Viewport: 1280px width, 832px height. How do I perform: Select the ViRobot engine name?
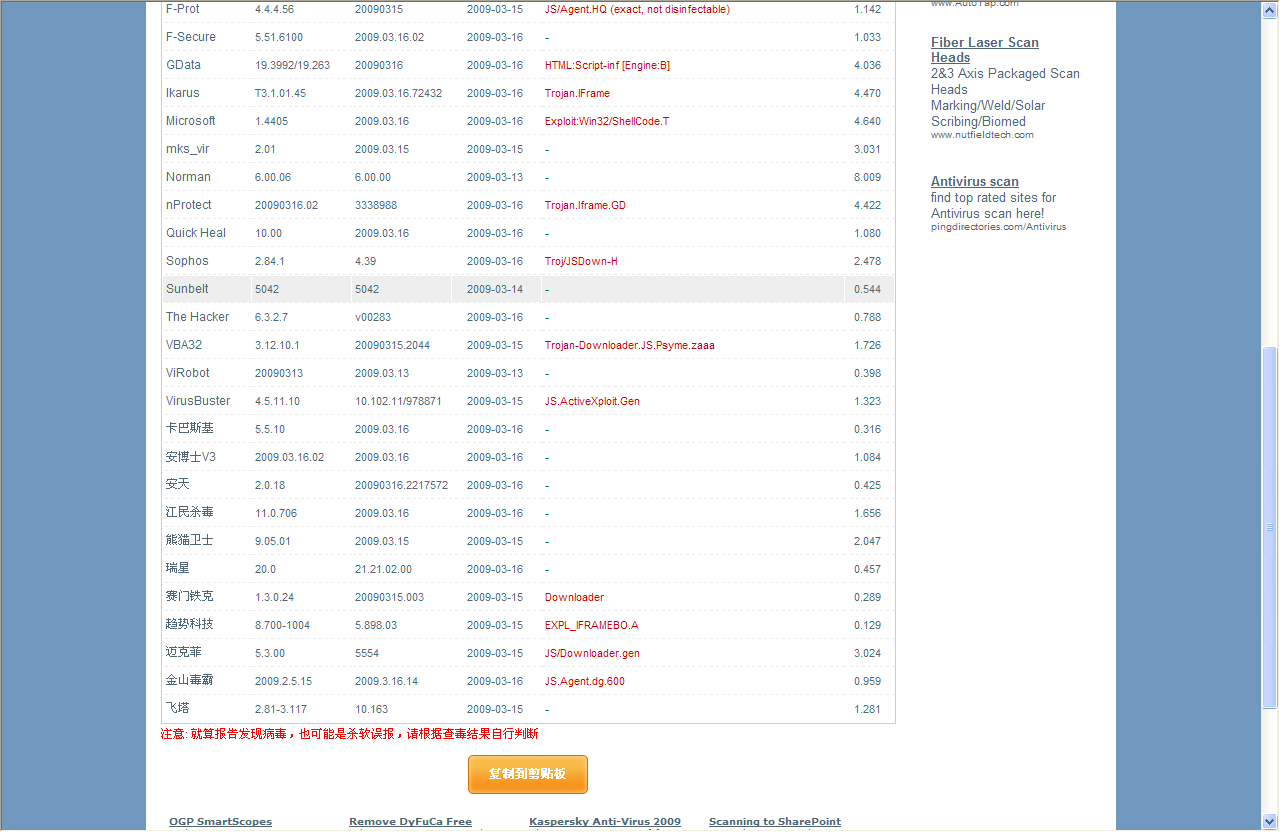click(188, 373)
